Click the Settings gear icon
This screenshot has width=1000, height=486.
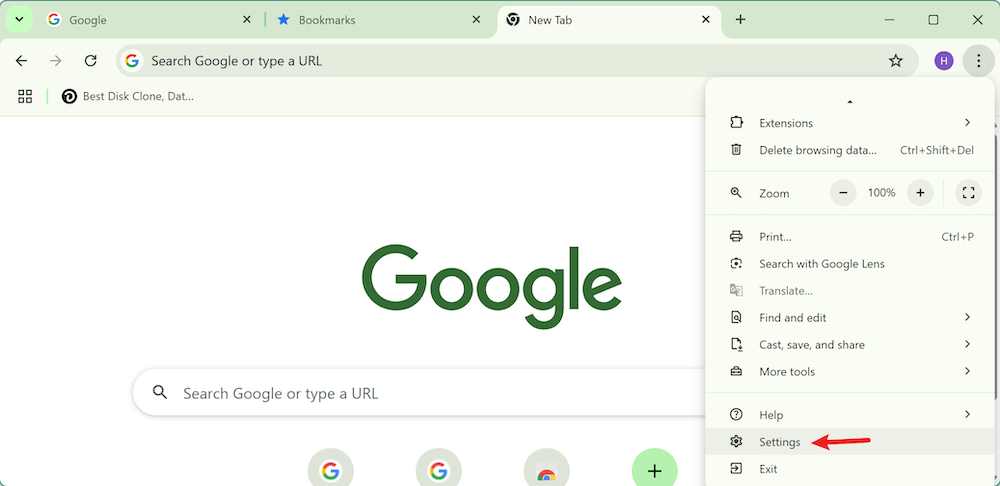736,441
